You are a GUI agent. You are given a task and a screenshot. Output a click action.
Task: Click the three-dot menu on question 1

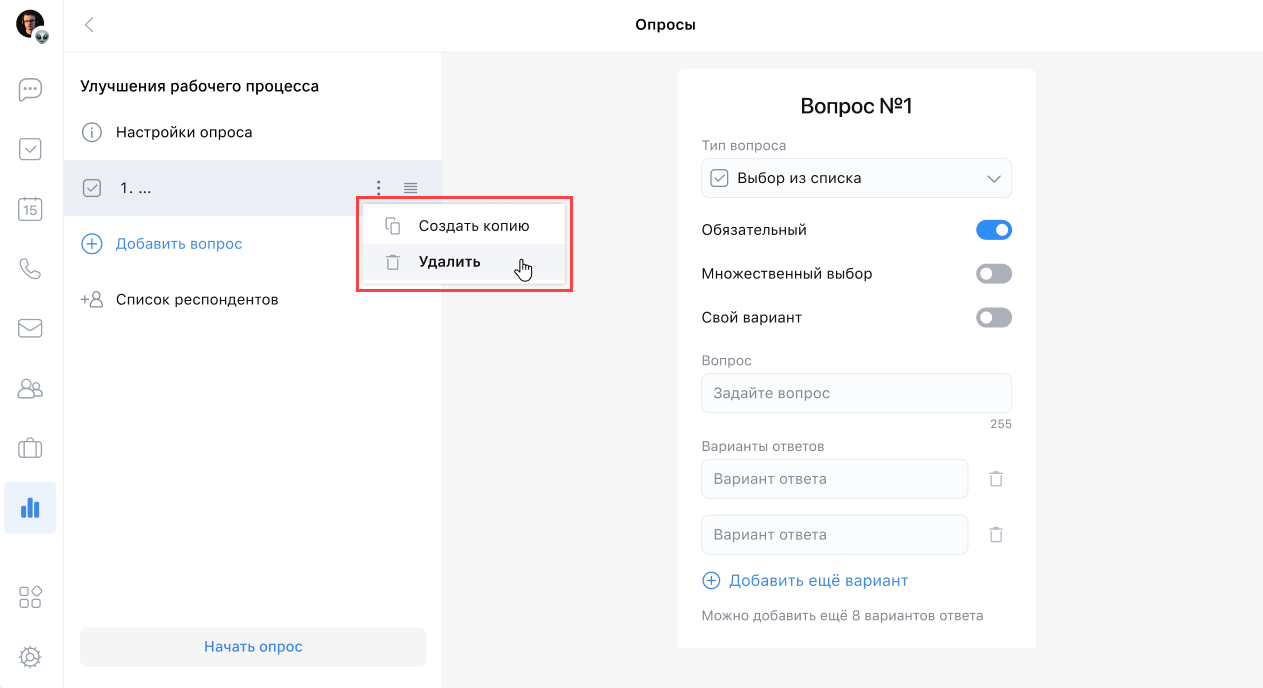(x=378, y=188)
